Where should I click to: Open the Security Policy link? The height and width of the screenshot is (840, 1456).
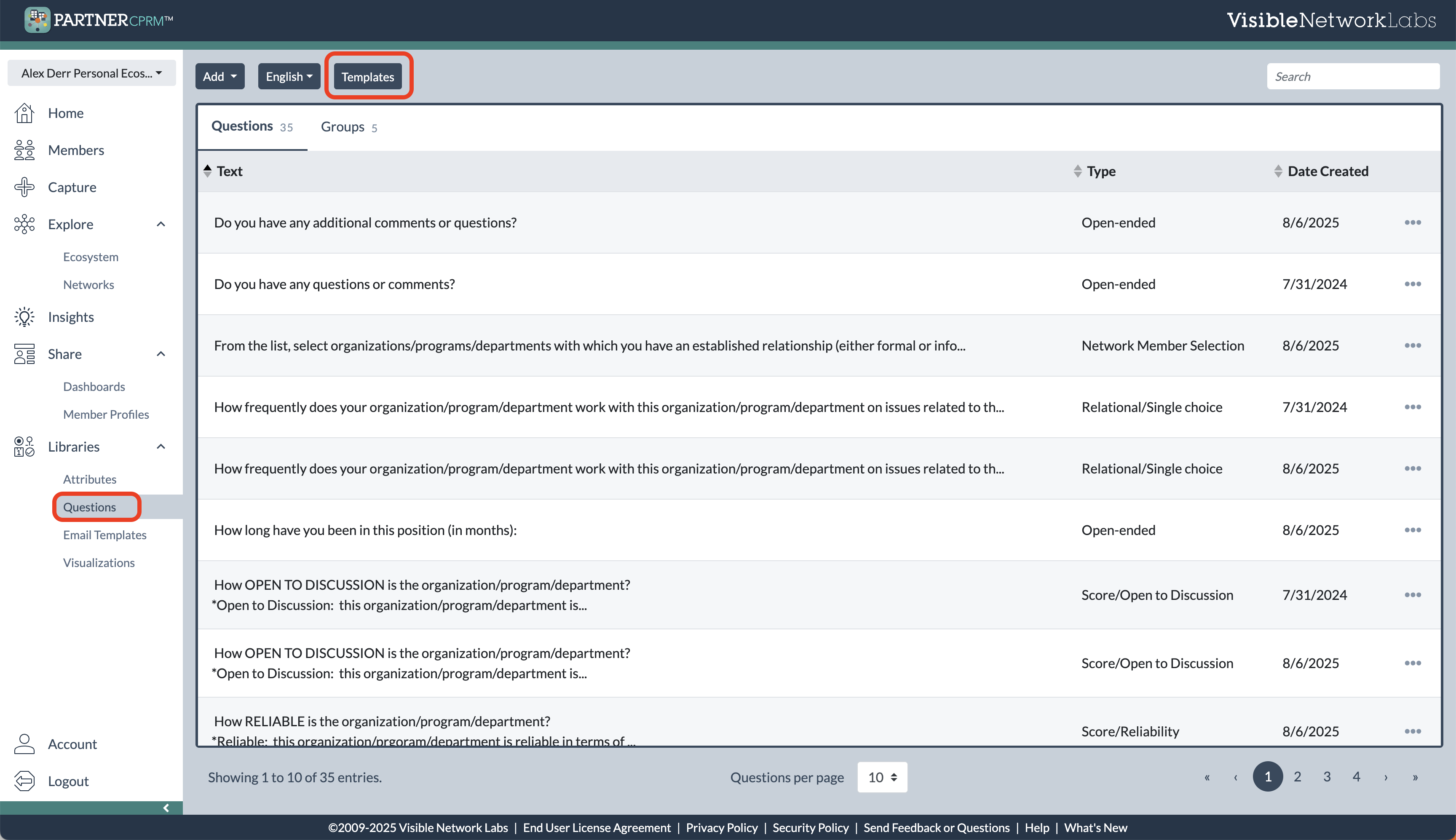(x=811, y=827)
